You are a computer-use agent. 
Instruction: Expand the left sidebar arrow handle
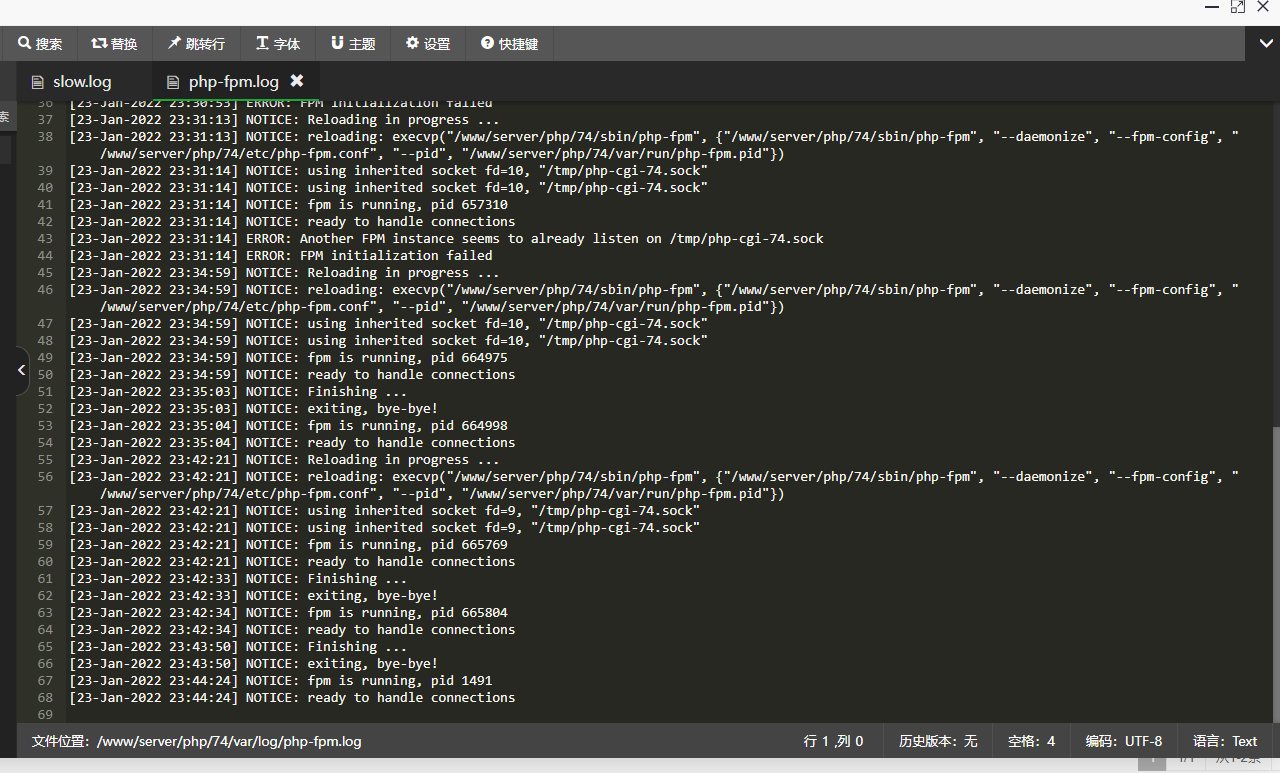(21, 370)
